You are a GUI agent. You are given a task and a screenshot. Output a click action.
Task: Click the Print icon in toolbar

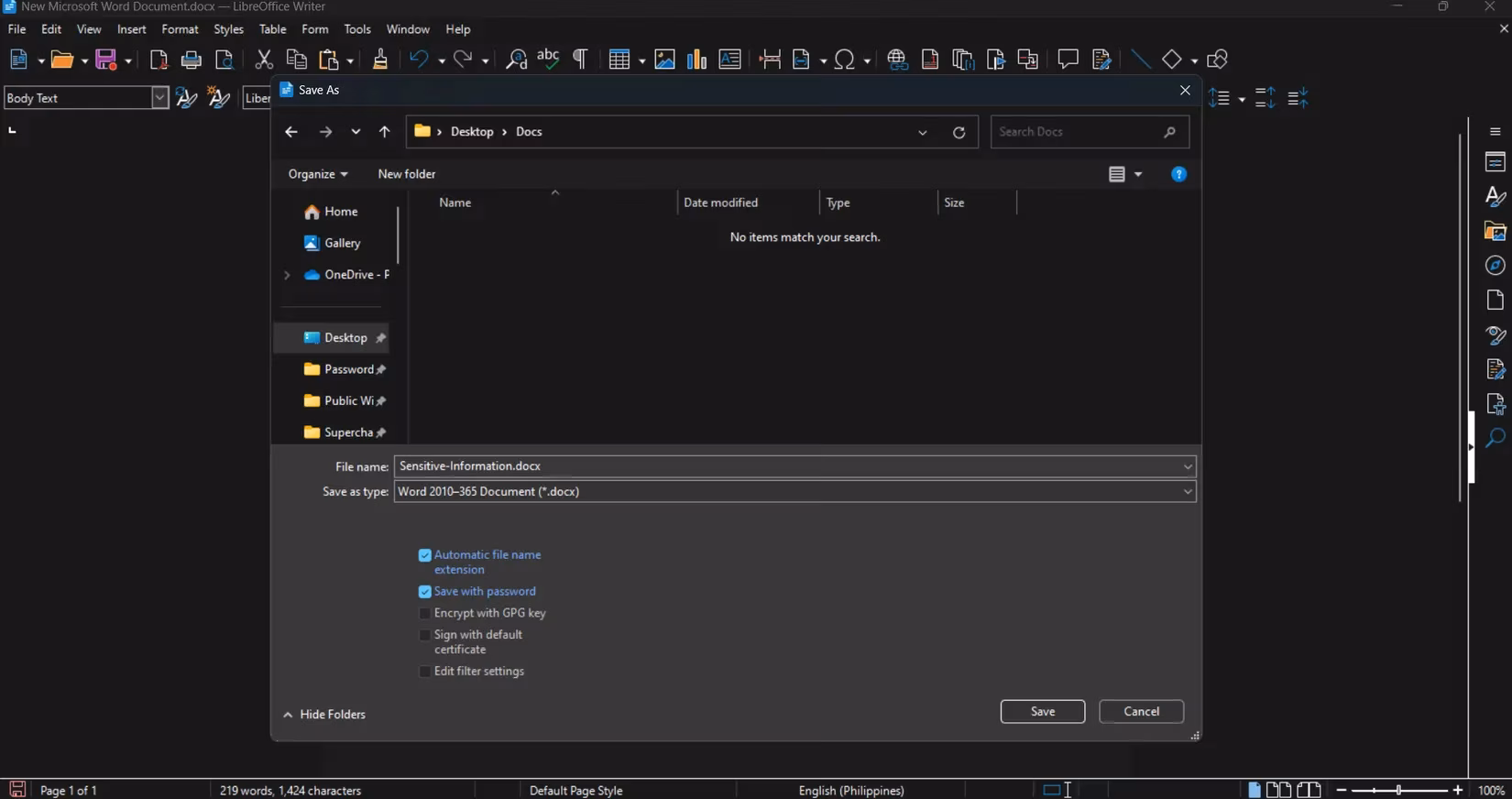point(192,60)
